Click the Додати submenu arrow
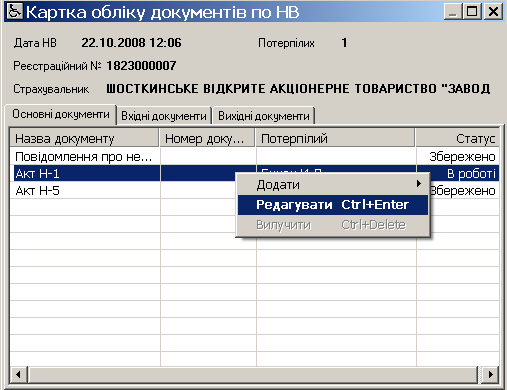The height and width of the screenshot is (390, 507). pos(419,184)
